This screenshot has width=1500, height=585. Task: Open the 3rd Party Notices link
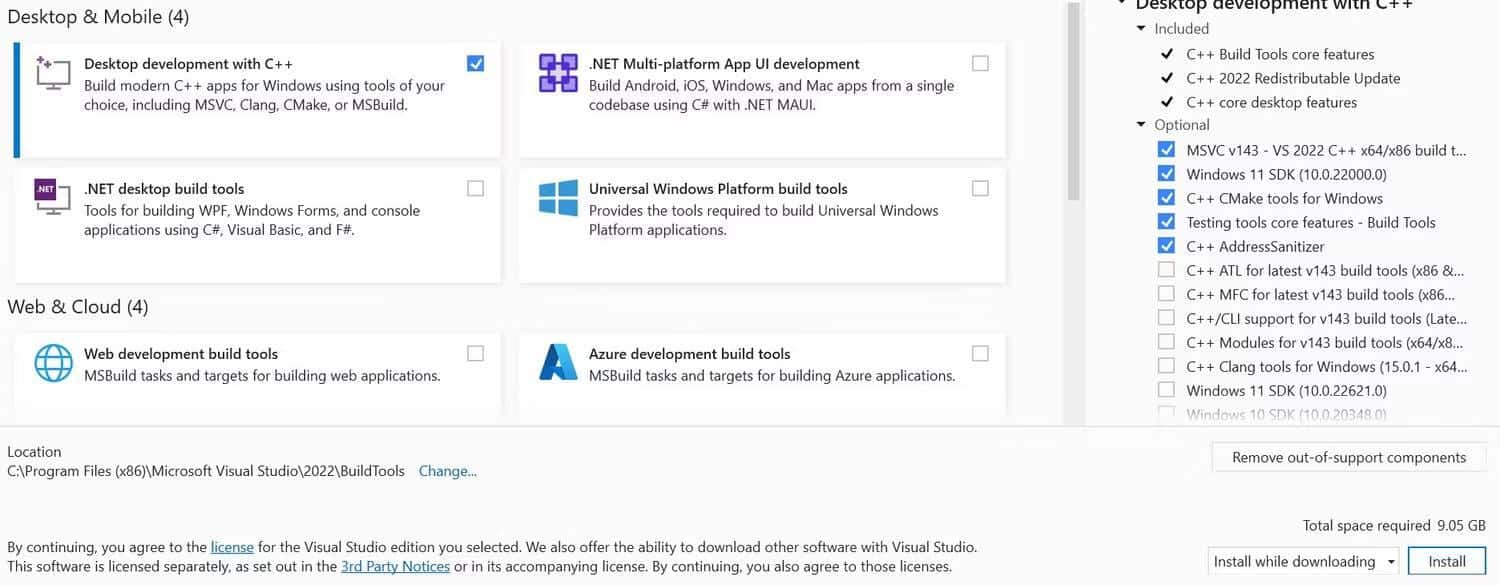(x=395, y=566)
